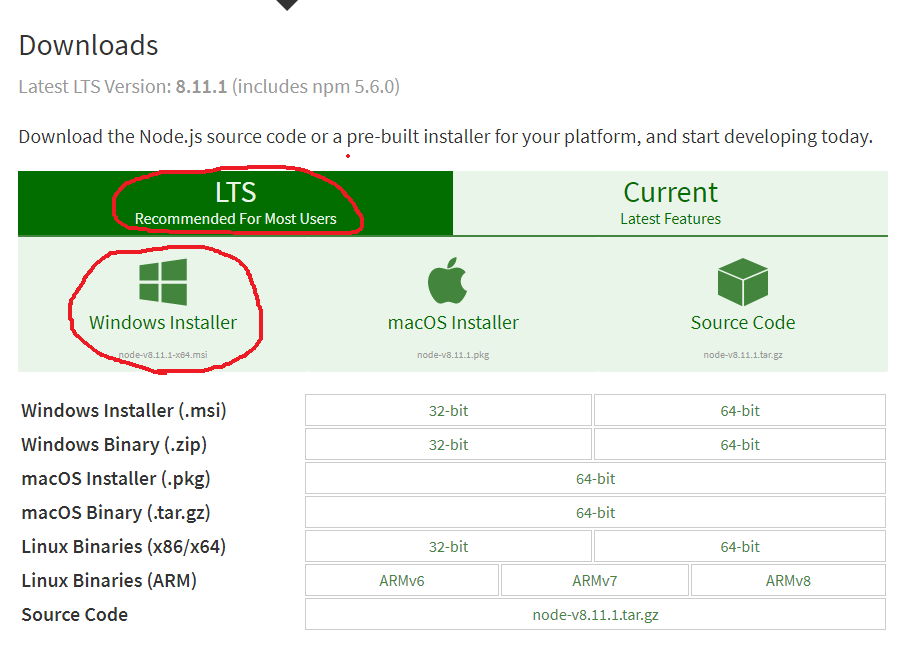
Task: Click the node-v8.11.1.pkg label under macOS Installer
Action: [451, 352]
